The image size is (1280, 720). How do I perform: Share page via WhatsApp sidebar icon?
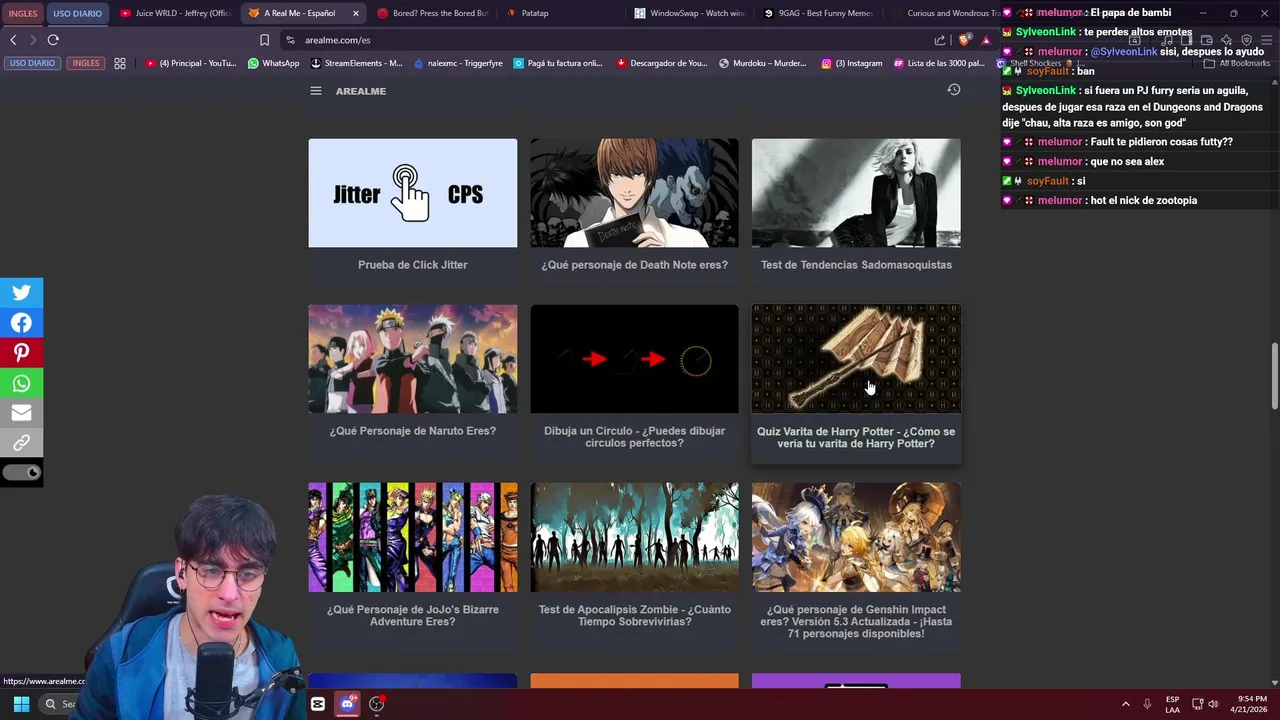pyautogui.click(x=21, y=383)
